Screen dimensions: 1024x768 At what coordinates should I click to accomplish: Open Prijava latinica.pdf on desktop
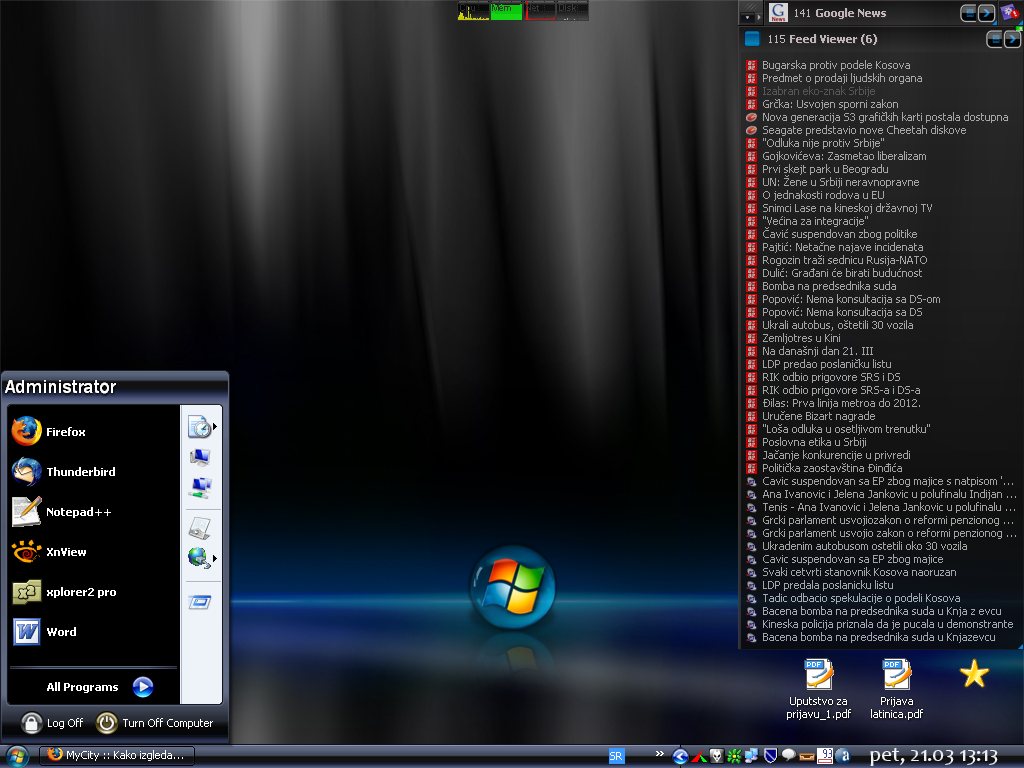coord(895,676)
